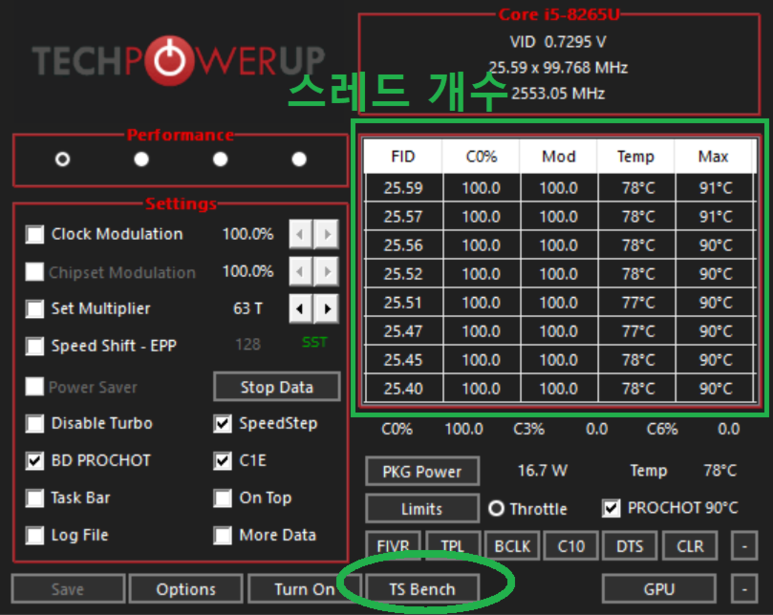773x615 pixels.
Task: Click the TechPowerUp logo power icon
Action: click(170, 60)
